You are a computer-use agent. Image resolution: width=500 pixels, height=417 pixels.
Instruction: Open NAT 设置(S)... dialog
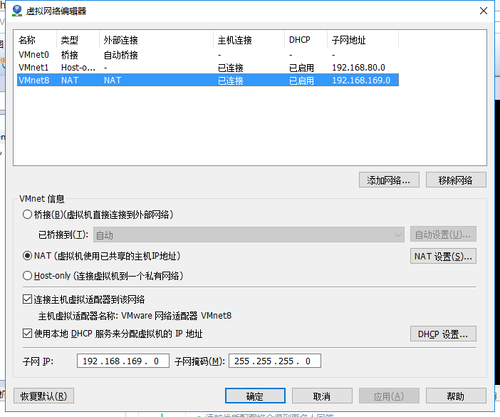point(443,256)
